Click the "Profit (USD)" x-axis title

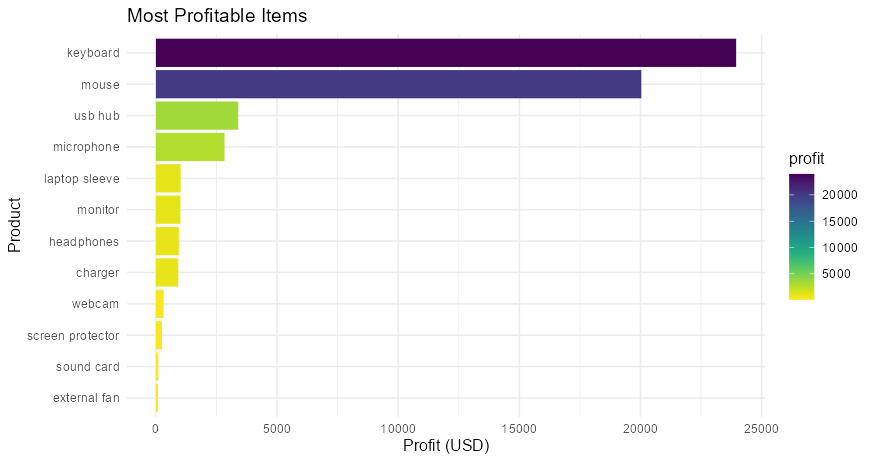pos(446,446)
